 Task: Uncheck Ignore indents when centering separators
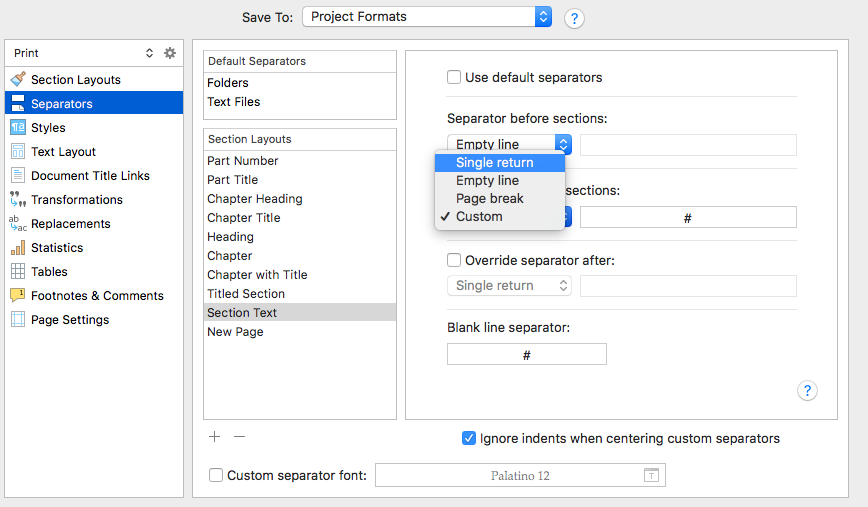(x=469, y=438)
